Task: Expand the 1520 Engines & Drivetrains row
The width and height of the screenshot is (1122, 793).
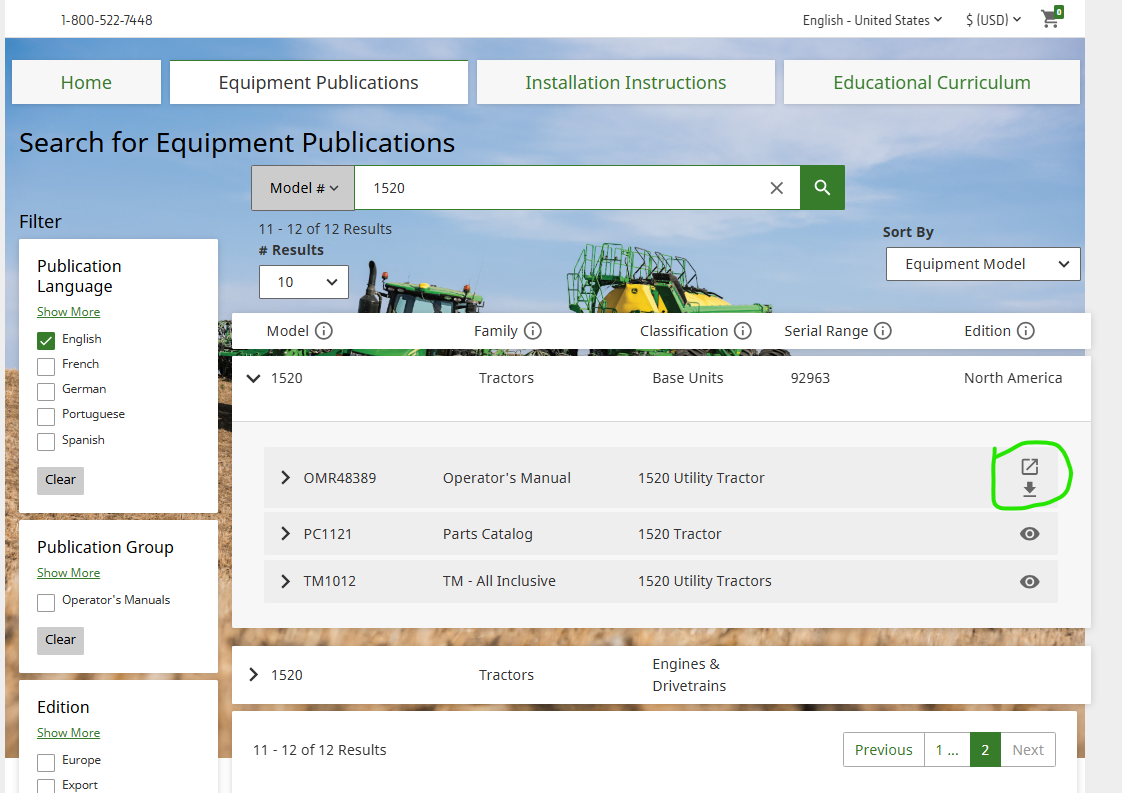Action: click(x=254, y=675)
